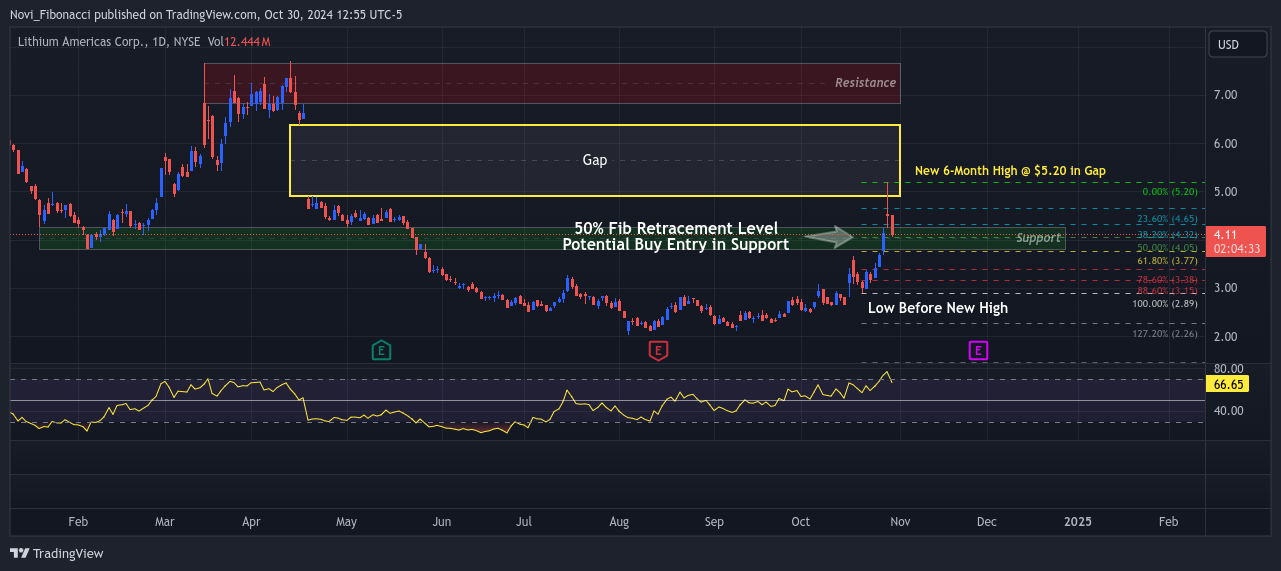Click the purple earnings E marker
The height and width of the screenshot is (571, 1281).
(x=978, y=350)
